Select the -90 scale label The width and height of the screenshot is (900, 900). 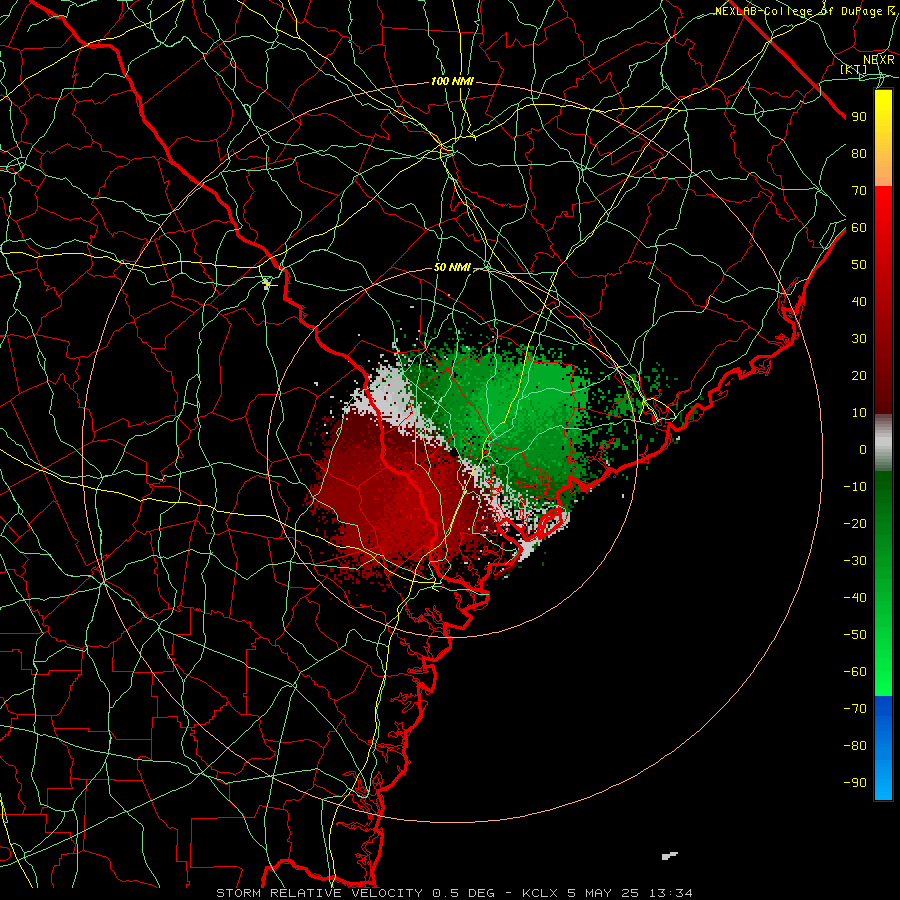[855, 783]
